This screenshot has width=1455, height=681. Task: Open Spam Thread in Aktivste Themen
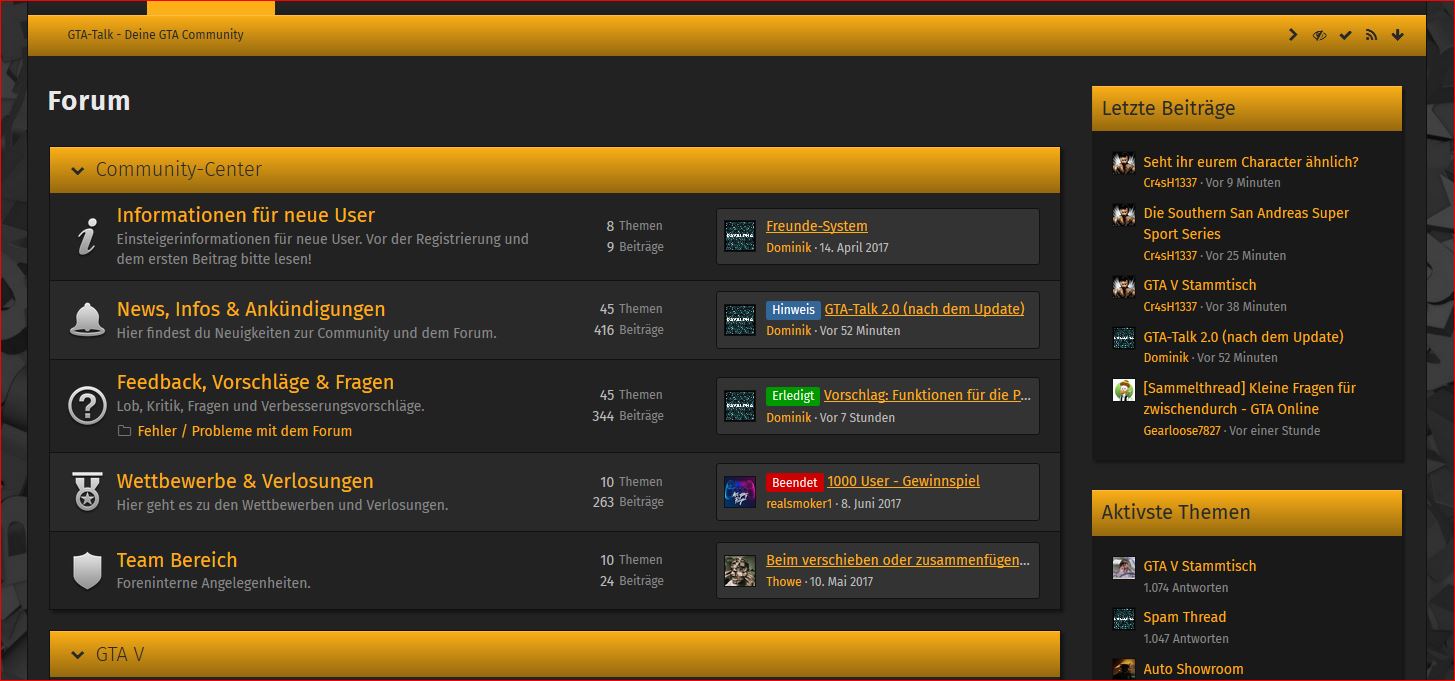click(x=1184, y=617)
